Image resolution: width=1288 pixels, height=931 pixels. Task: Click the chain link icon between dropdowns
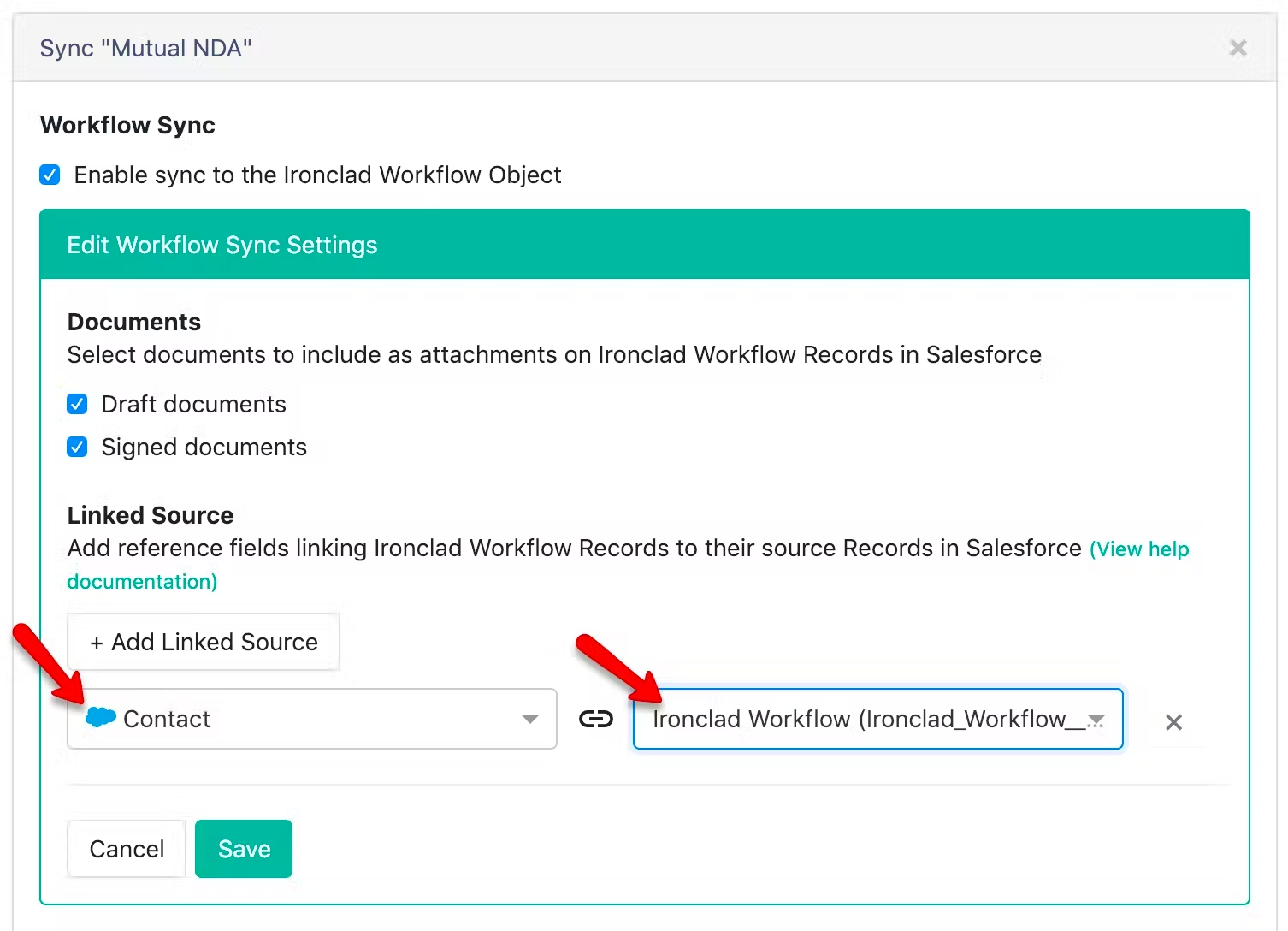[x=595, y=719]
